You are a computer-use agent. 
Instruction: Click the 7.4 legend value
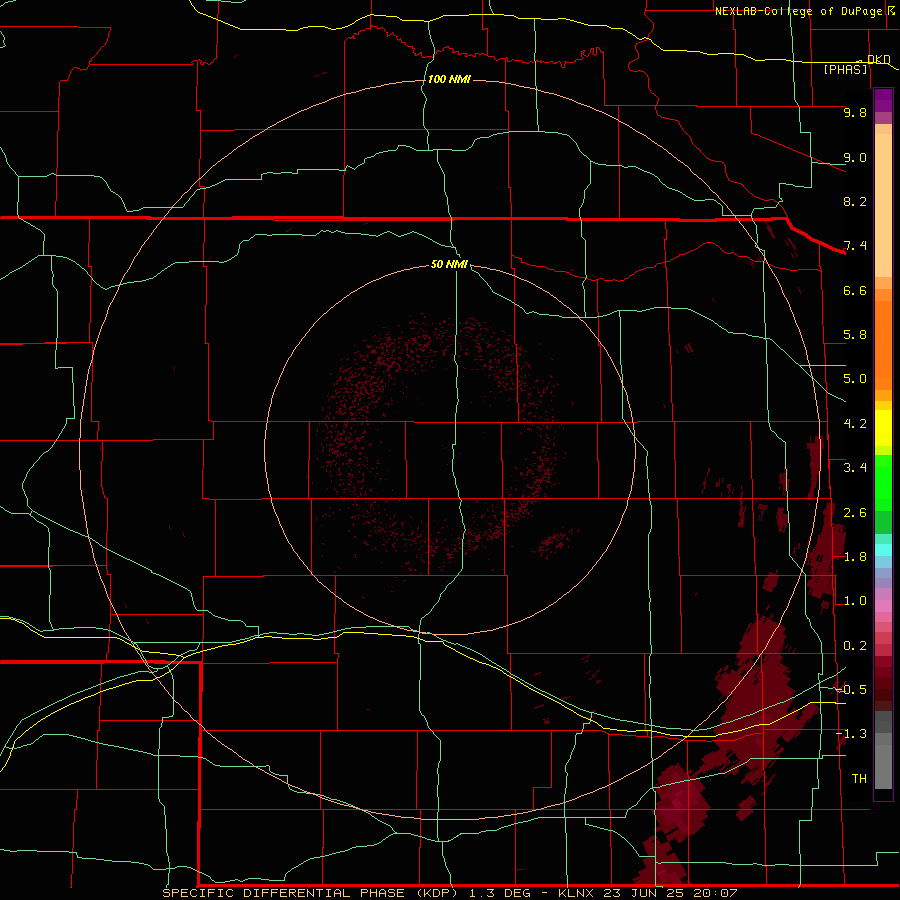coord(855,246)
